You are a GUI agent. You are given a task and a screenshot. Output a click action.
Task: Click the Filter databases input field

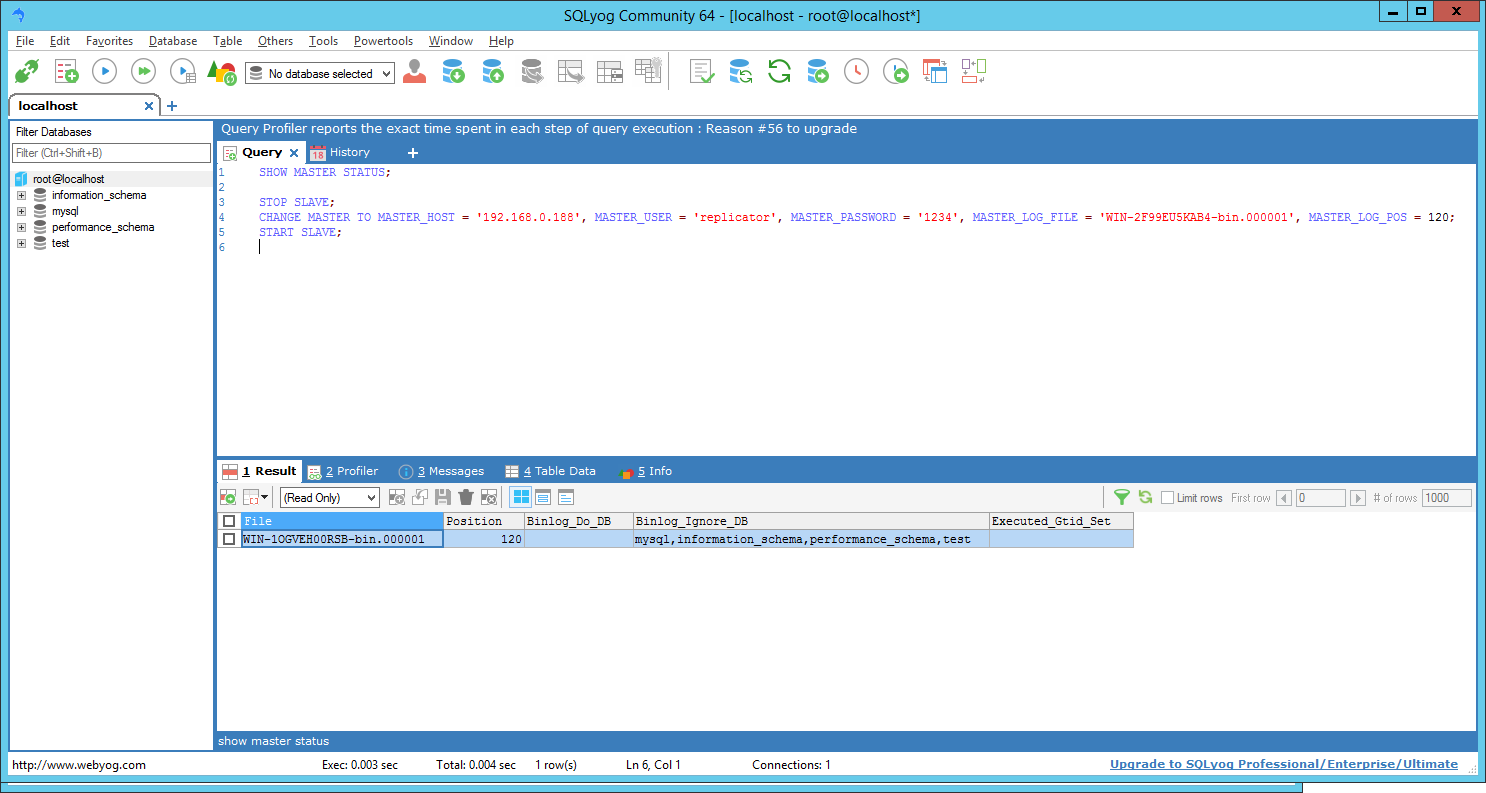tap(111, 153)
